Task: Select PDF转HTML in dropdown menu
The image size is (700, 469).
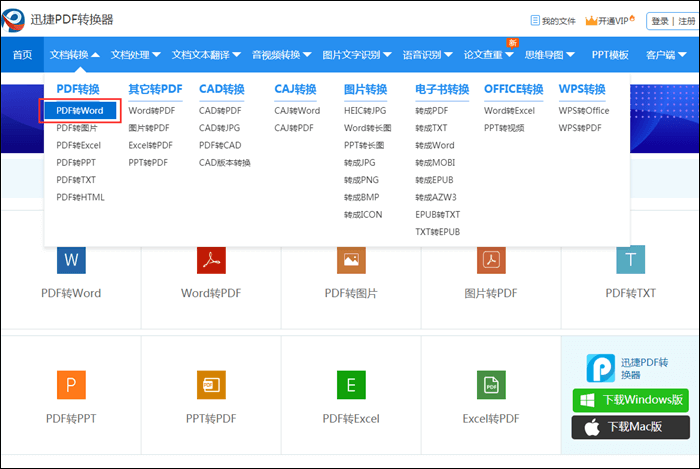Action: [80, 197]
